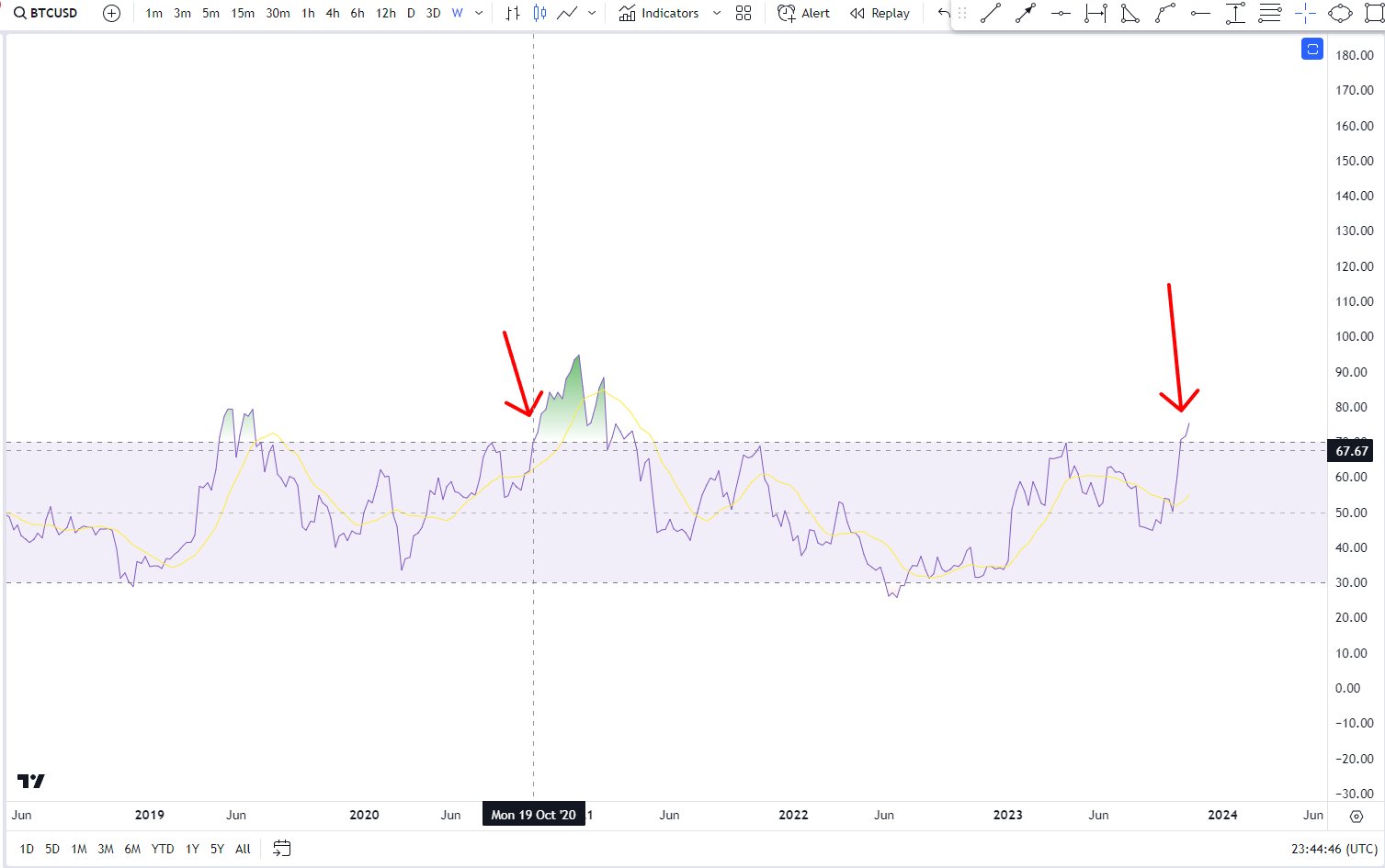Switch to the weekly W timeframe

point(457,13)
